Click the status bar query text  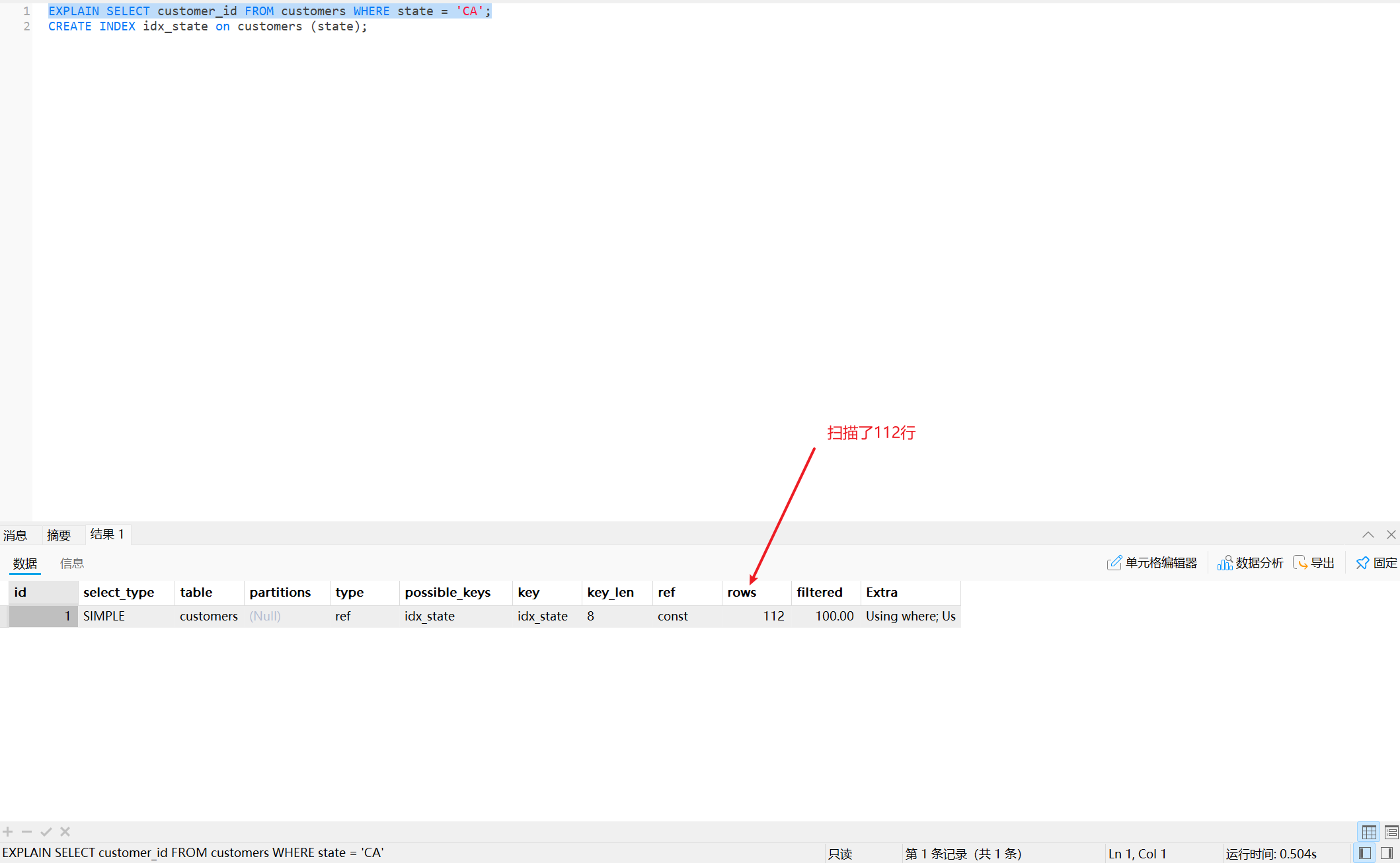pos(193,853)
